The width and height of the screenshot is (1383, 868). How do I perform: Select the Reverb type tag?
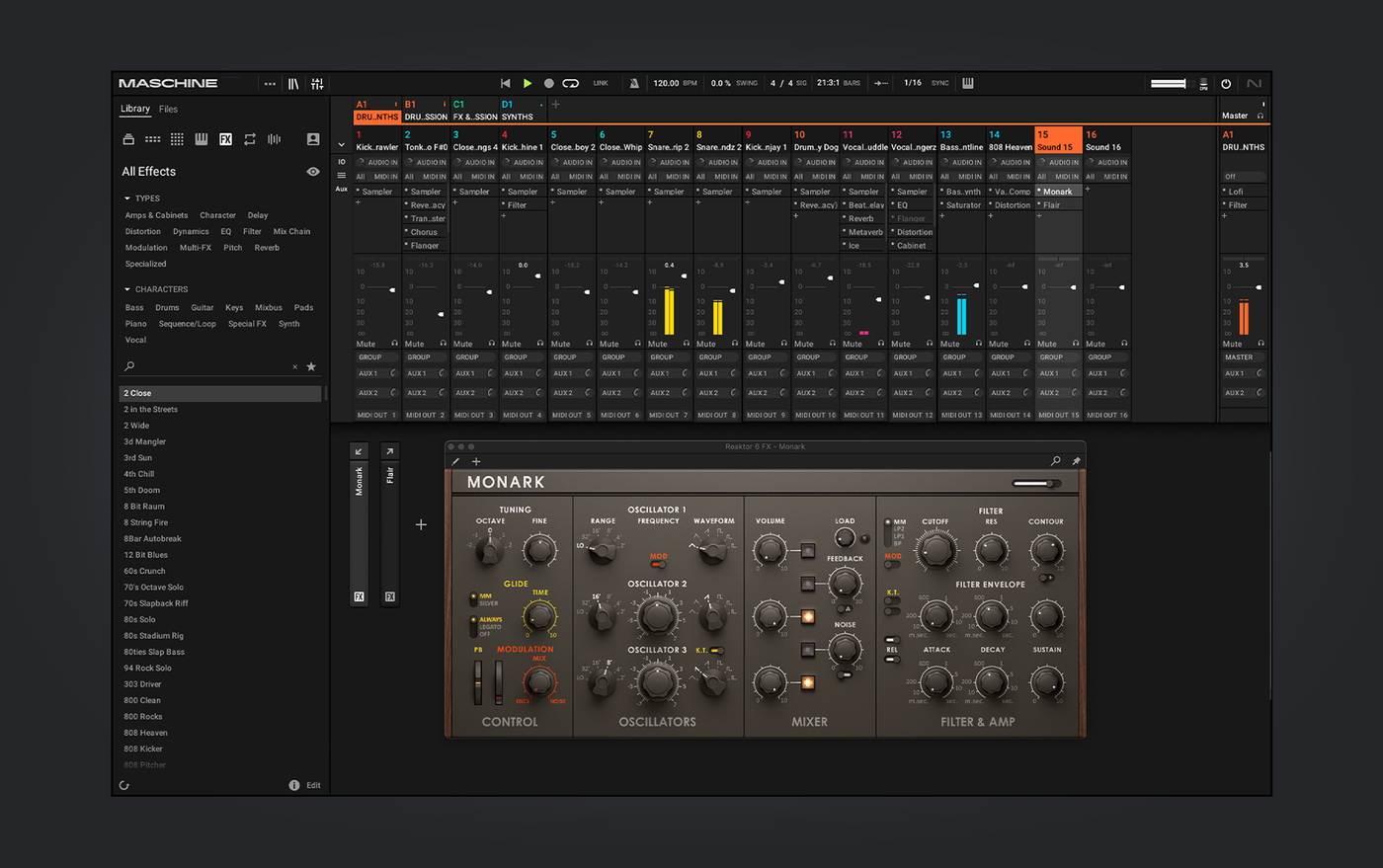point(267,248)
